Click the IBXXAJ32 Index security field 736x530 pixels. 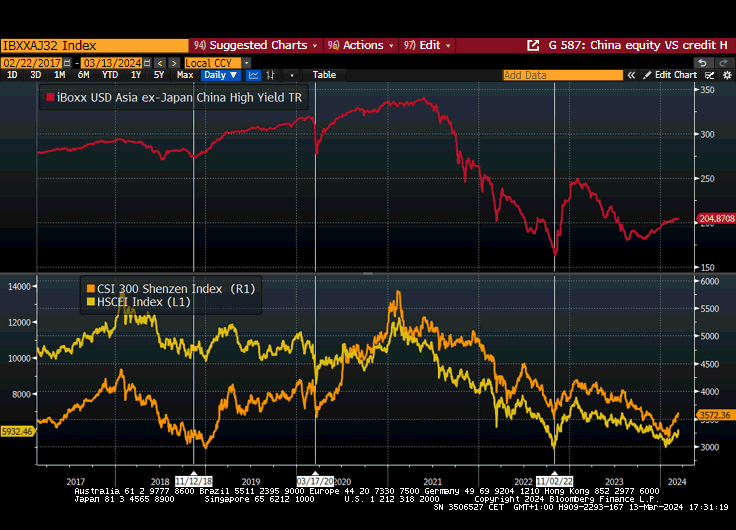(94, 46)
